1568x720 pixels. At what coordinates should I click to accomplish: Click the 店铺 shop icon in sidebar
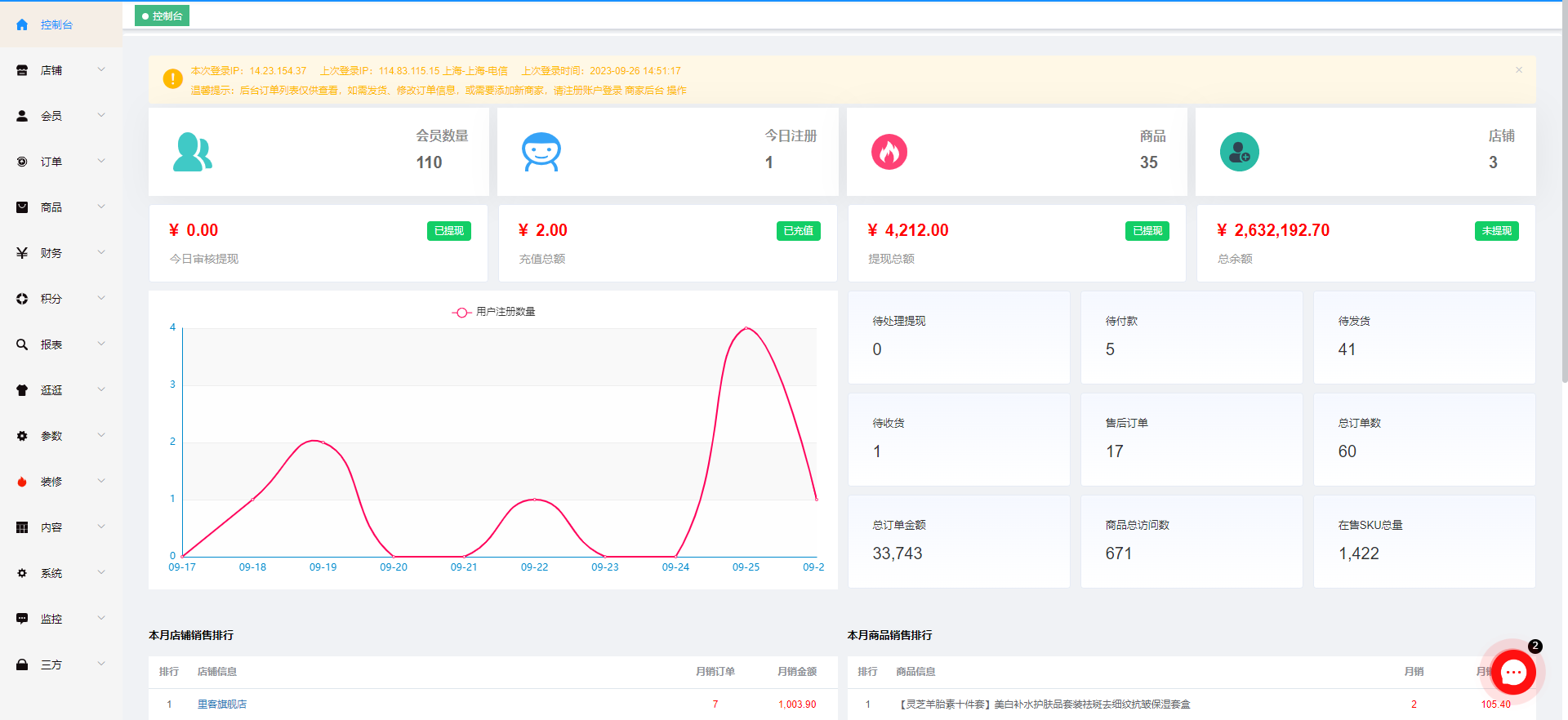22,70
